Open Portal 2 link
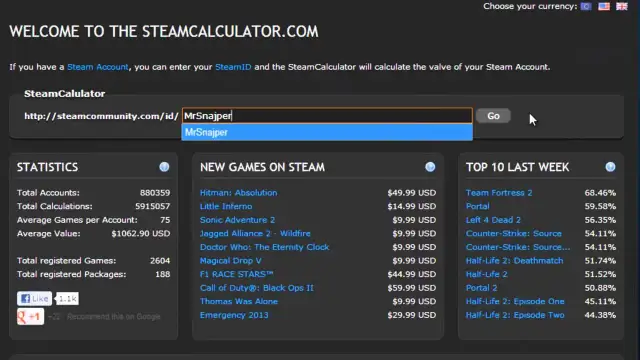This screenshot has width=640, height=360. coord(482,288)
